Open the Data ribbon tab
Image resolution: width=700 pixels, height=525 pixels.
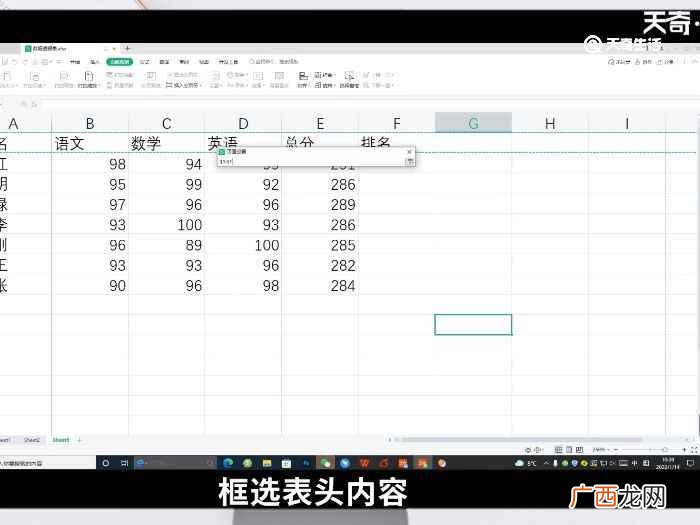click(164, 62)
